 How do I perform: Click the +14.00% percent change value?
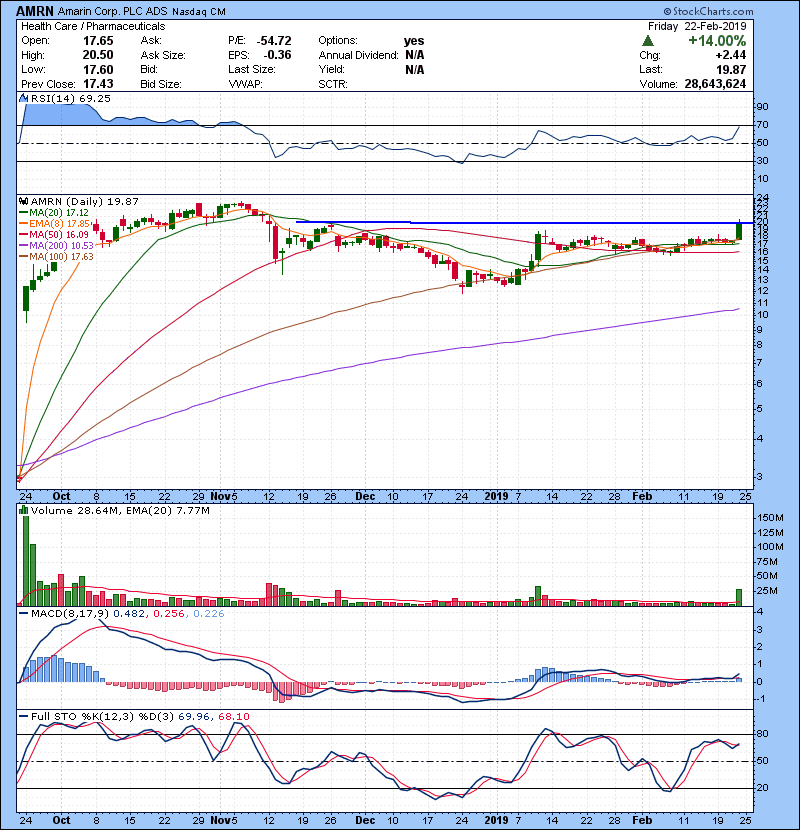point(717,41)
